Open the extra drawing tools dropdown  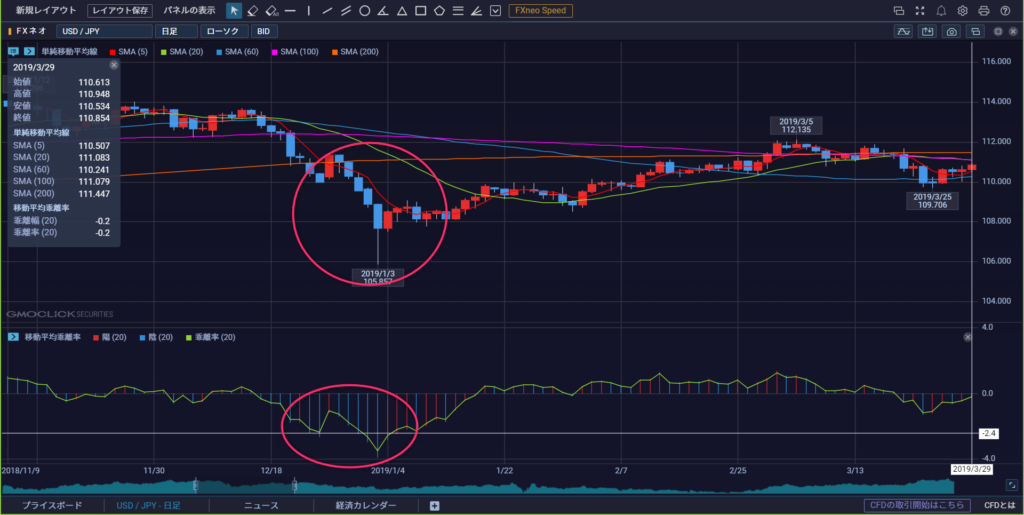point(496,10)
